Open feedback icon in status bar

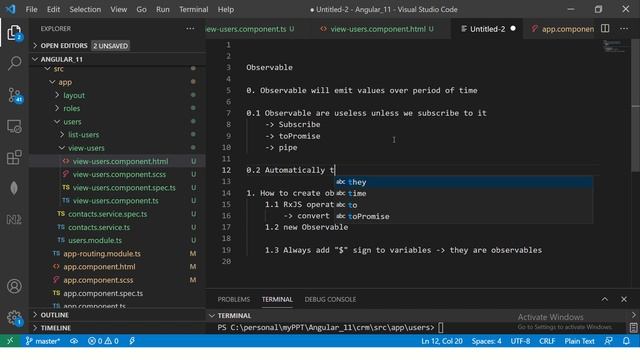tap(608, 341)
